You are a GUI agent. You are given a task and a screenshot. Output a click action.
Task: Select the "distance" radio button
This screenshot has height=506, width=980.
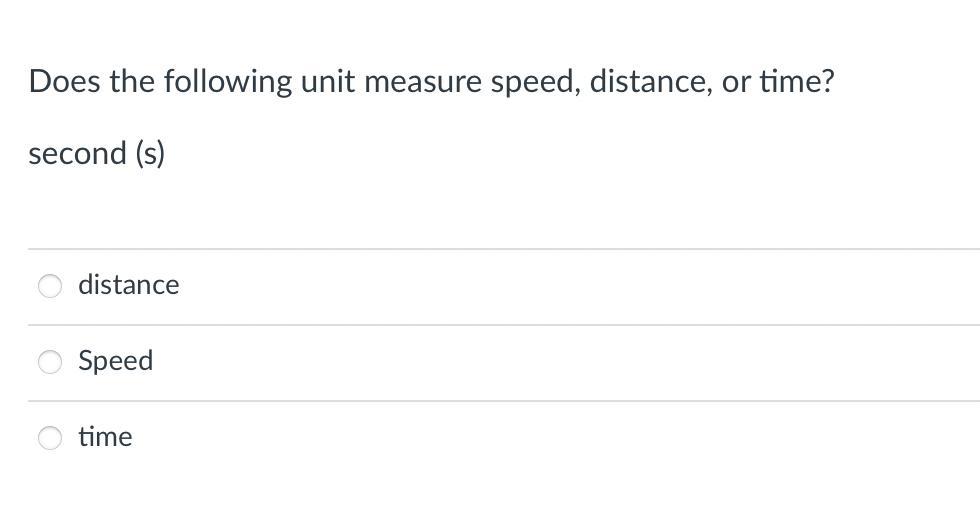coord(50,286)
